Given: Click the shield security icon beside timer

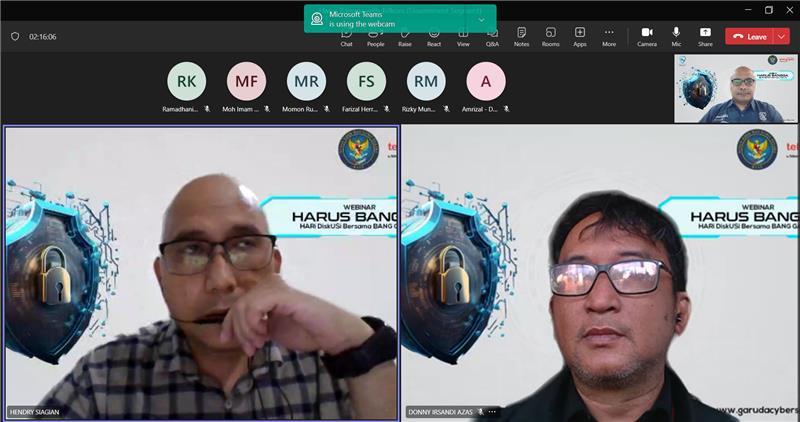Looking at the screenshot, I should click(x=15, y=37).
